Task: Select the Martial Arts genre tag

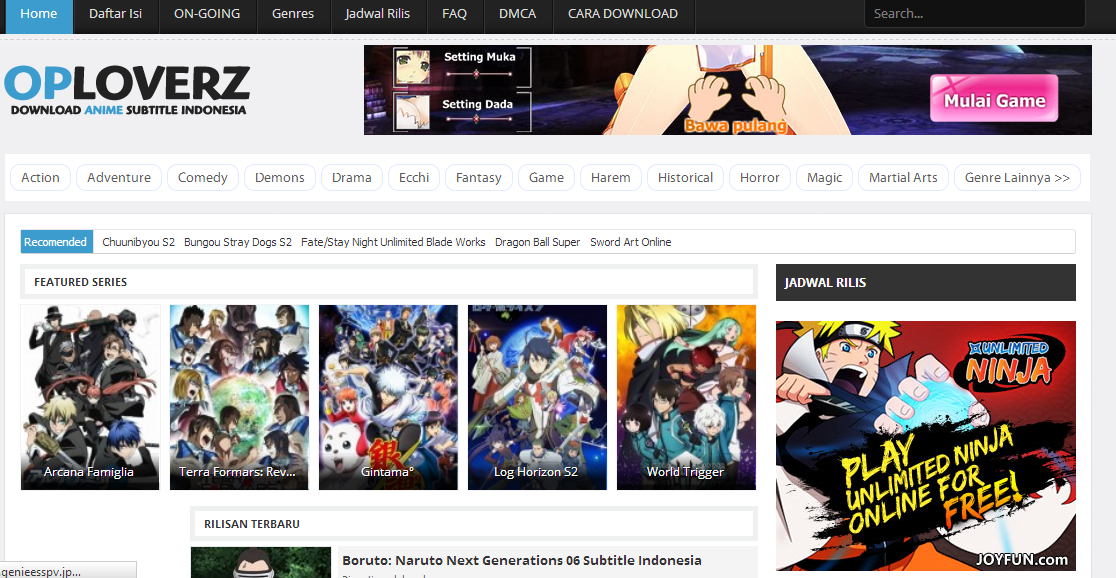Action: click(x=903, y=178)
